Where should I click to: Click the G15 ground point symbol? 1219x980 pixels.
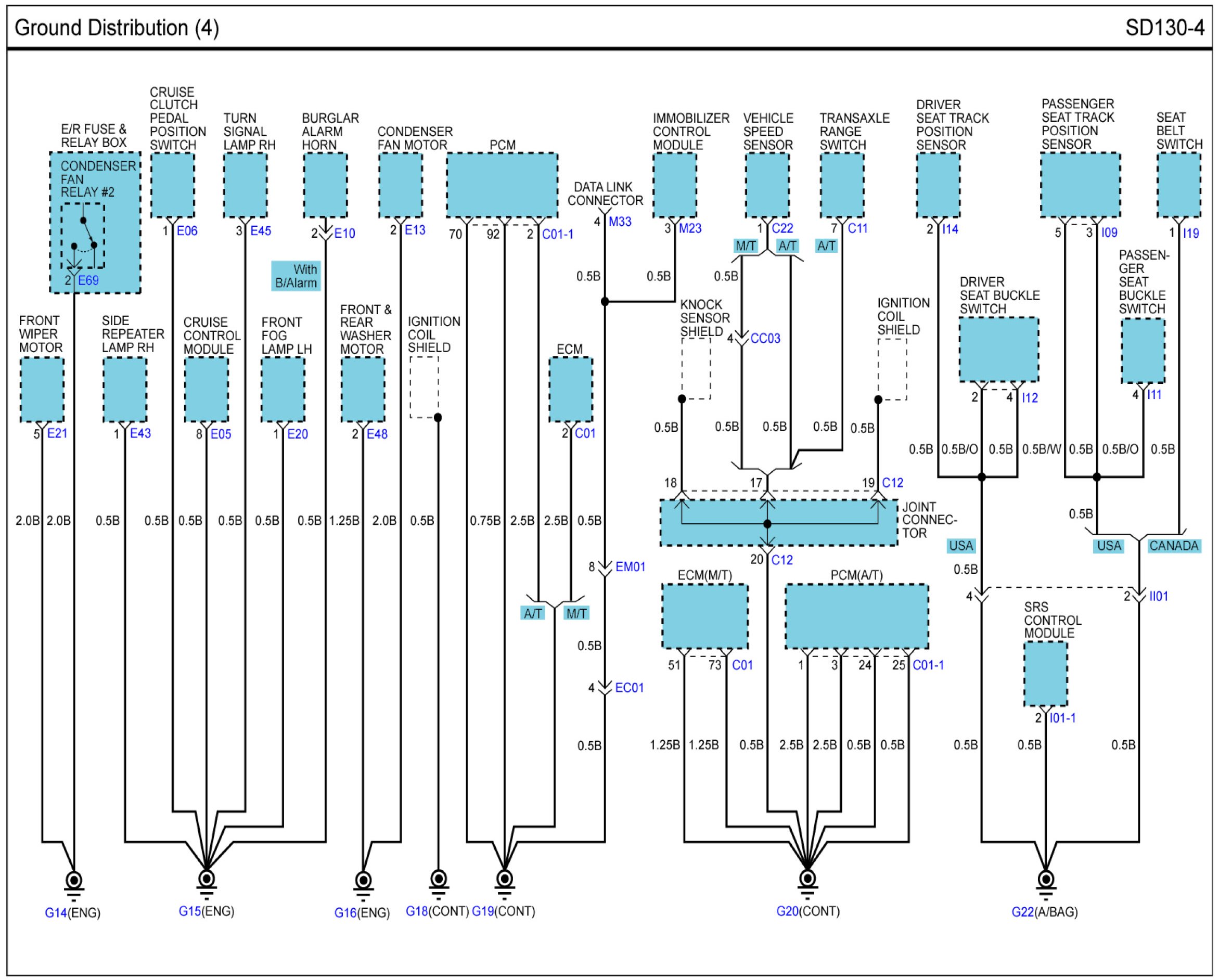pos(207,879)
